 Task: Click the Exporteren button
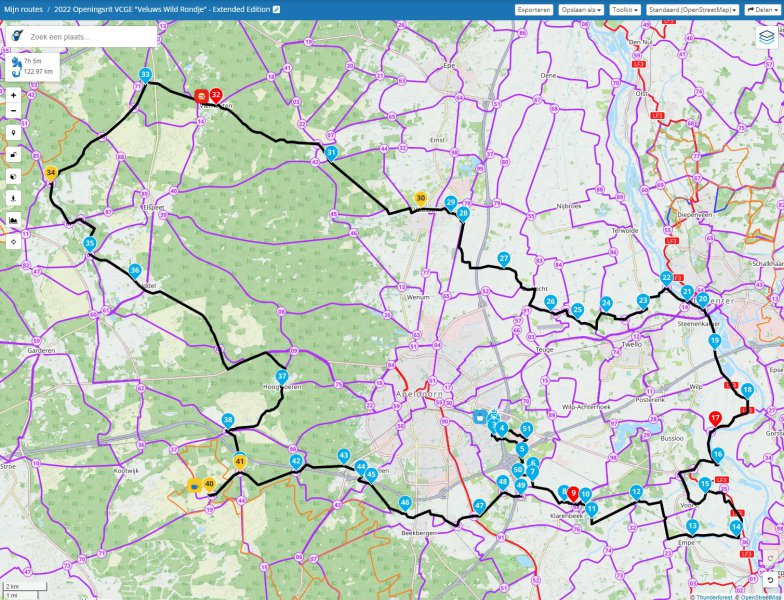pos(534,9)
